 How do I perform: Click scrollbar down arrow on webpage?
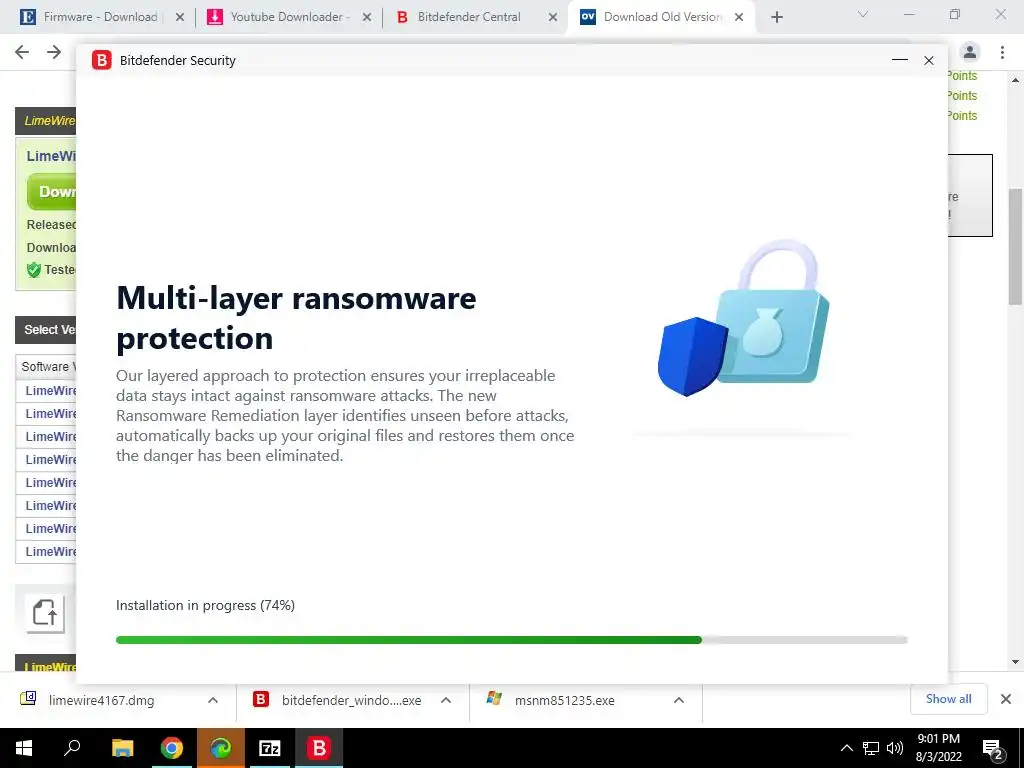point(1016,662)
